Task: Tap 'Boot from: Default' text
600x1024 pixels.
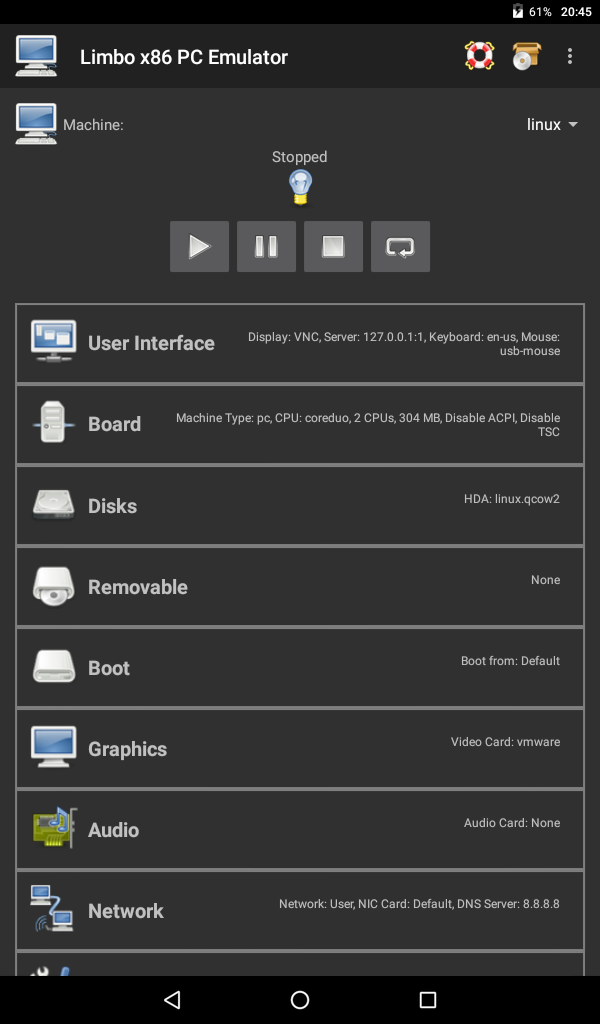Action: (x=510, y=660)
